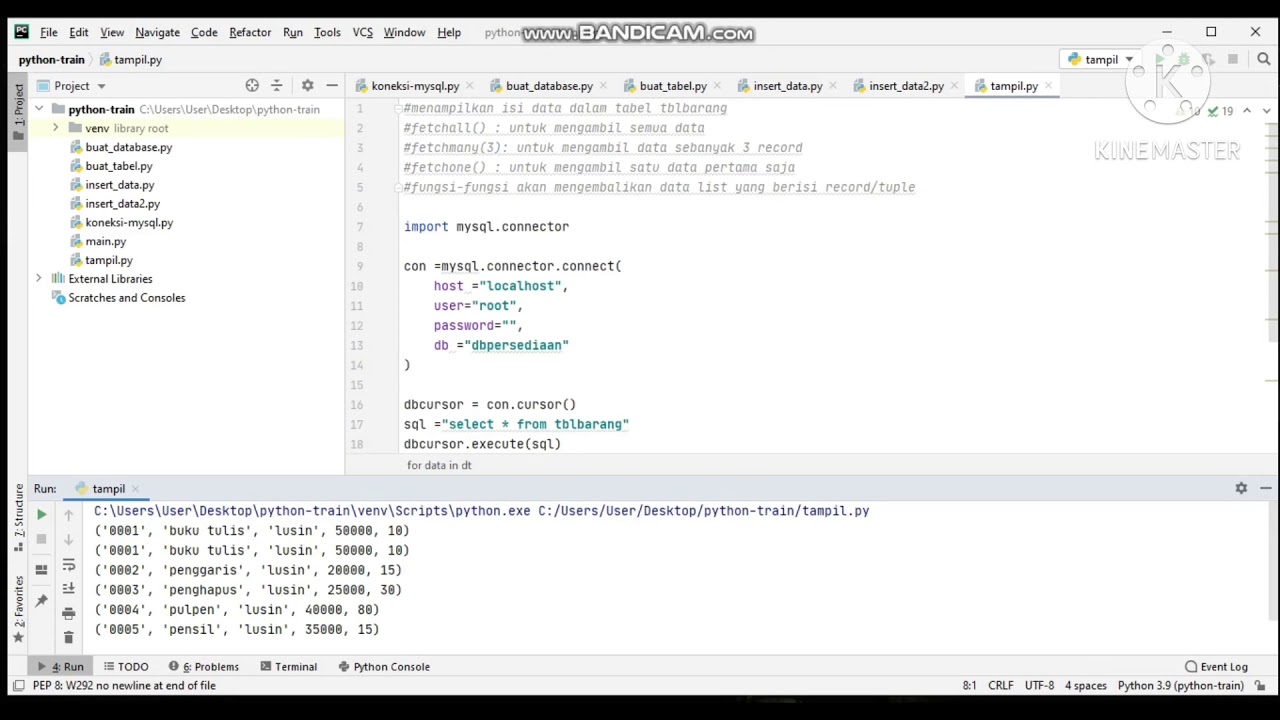The width and height of the screenshot is (1280, 720).
Task: Toggle scroll to end in Run console
Action: pyautogui.click(x=68, y=589)
